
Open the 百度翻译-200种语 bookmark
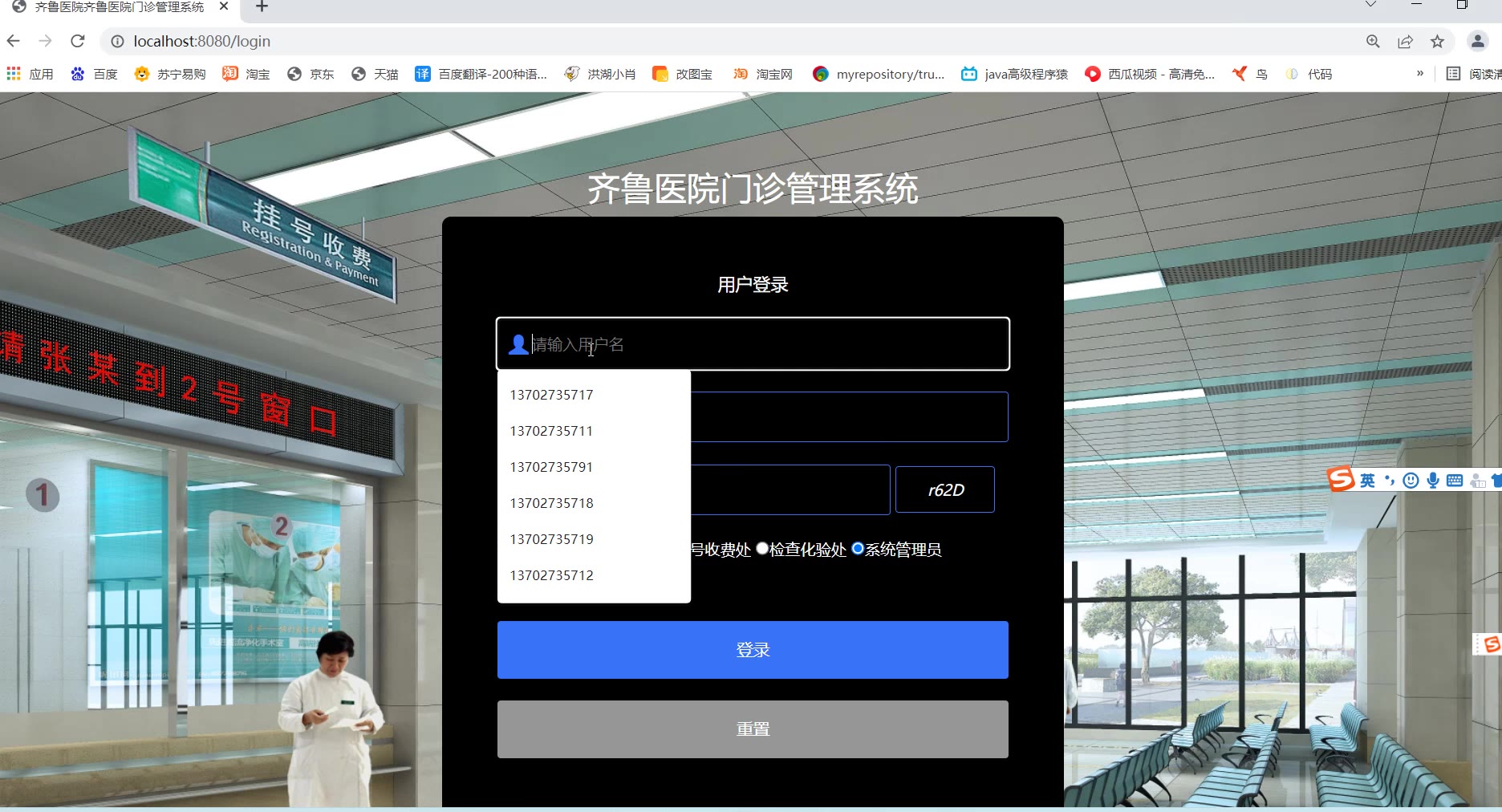coord(481,74)
